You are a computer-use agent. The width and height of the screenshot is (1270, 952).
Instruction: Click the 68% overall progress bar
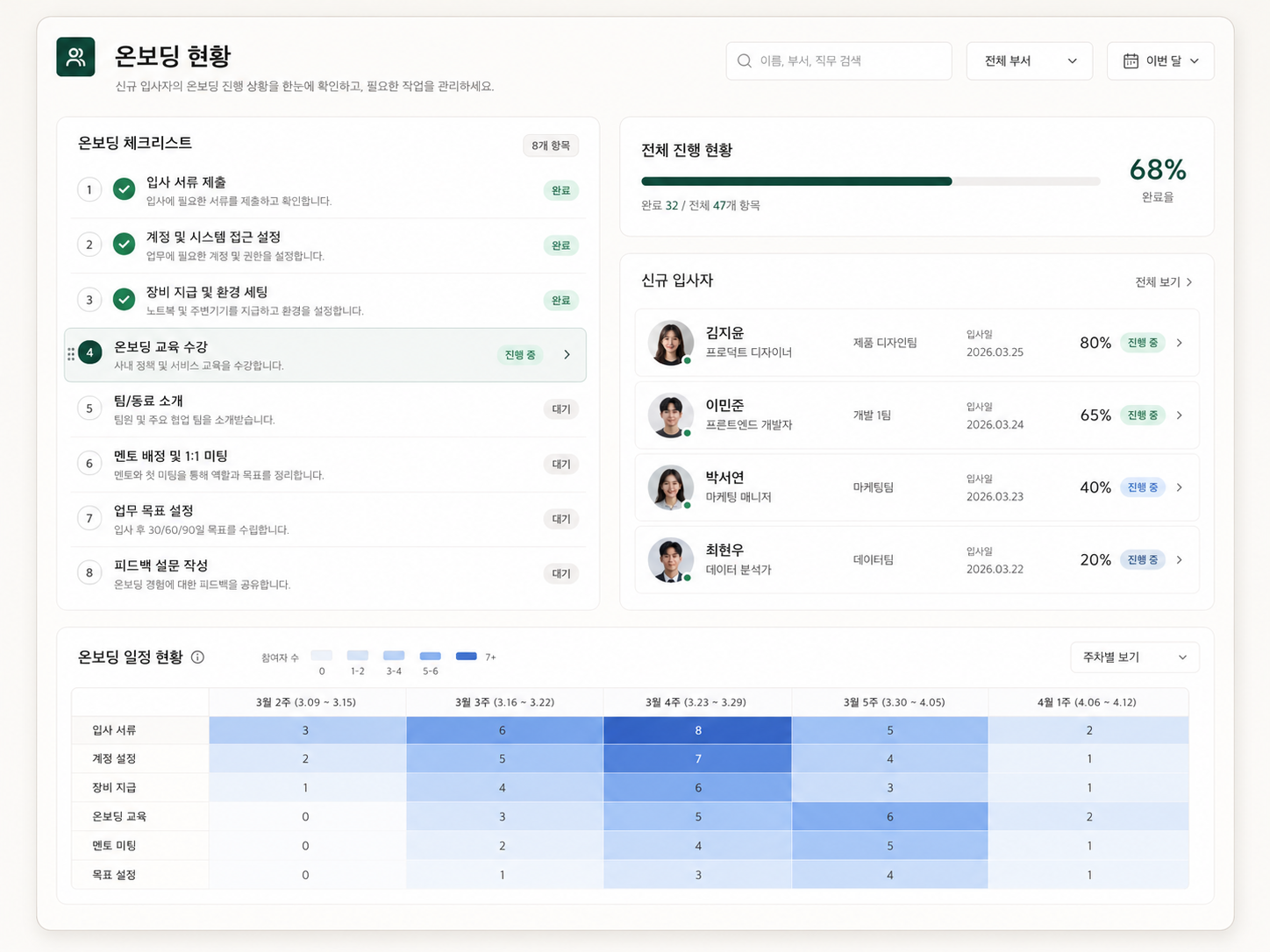coord(871,181)
